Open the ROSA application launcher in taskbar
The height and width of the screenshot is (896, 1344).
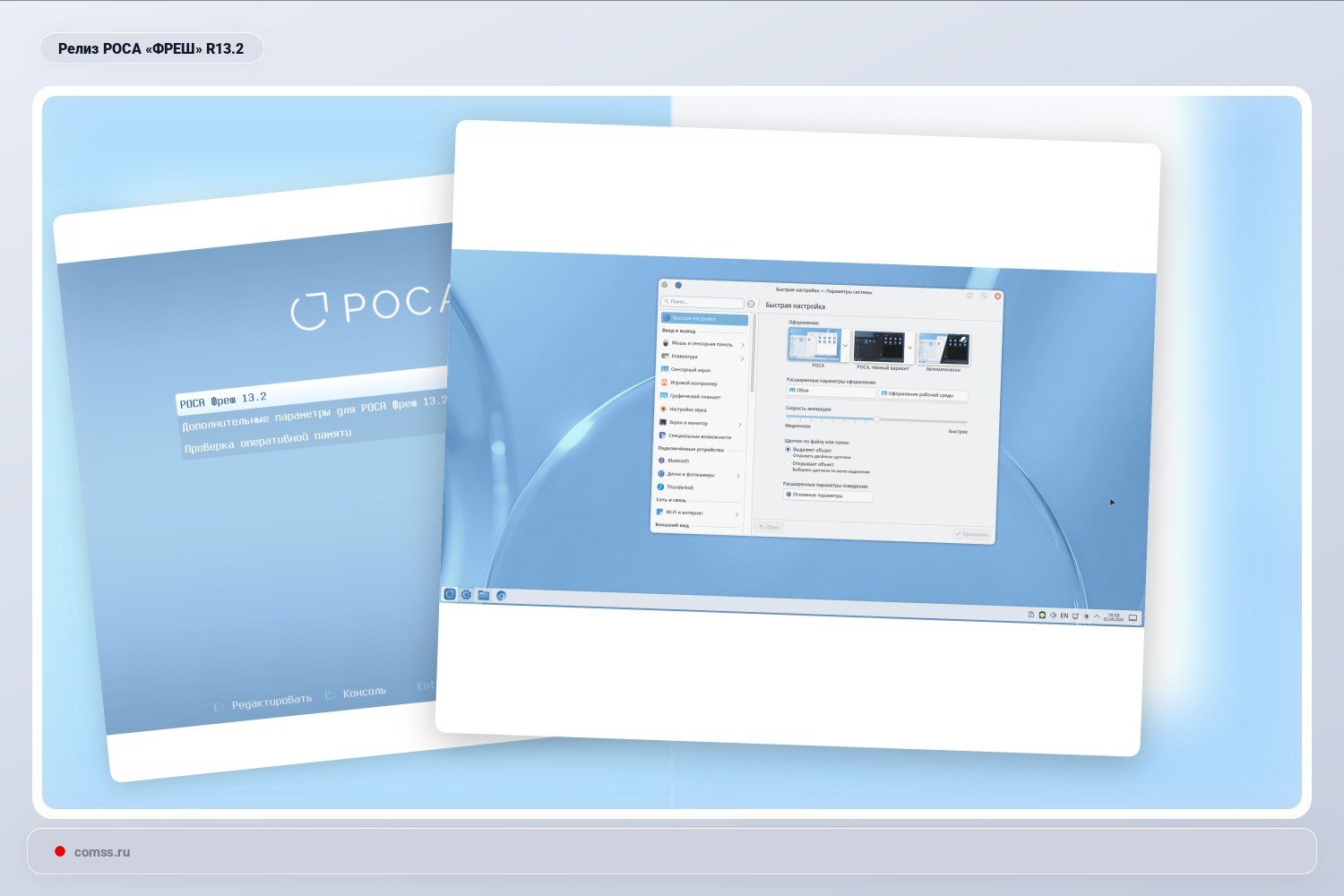point(450,594)
